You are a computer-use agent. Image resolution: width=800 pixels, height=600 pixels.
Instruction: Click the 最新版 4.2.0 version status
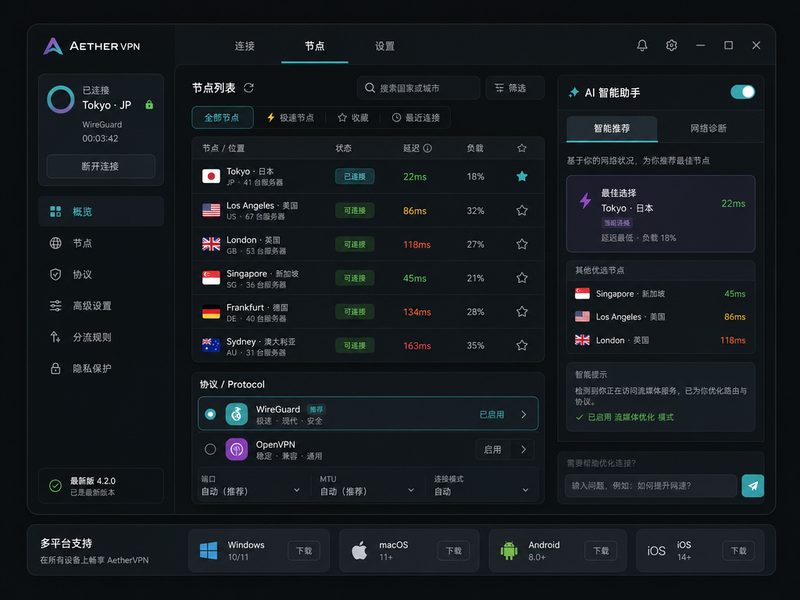[x=101, y=486]
